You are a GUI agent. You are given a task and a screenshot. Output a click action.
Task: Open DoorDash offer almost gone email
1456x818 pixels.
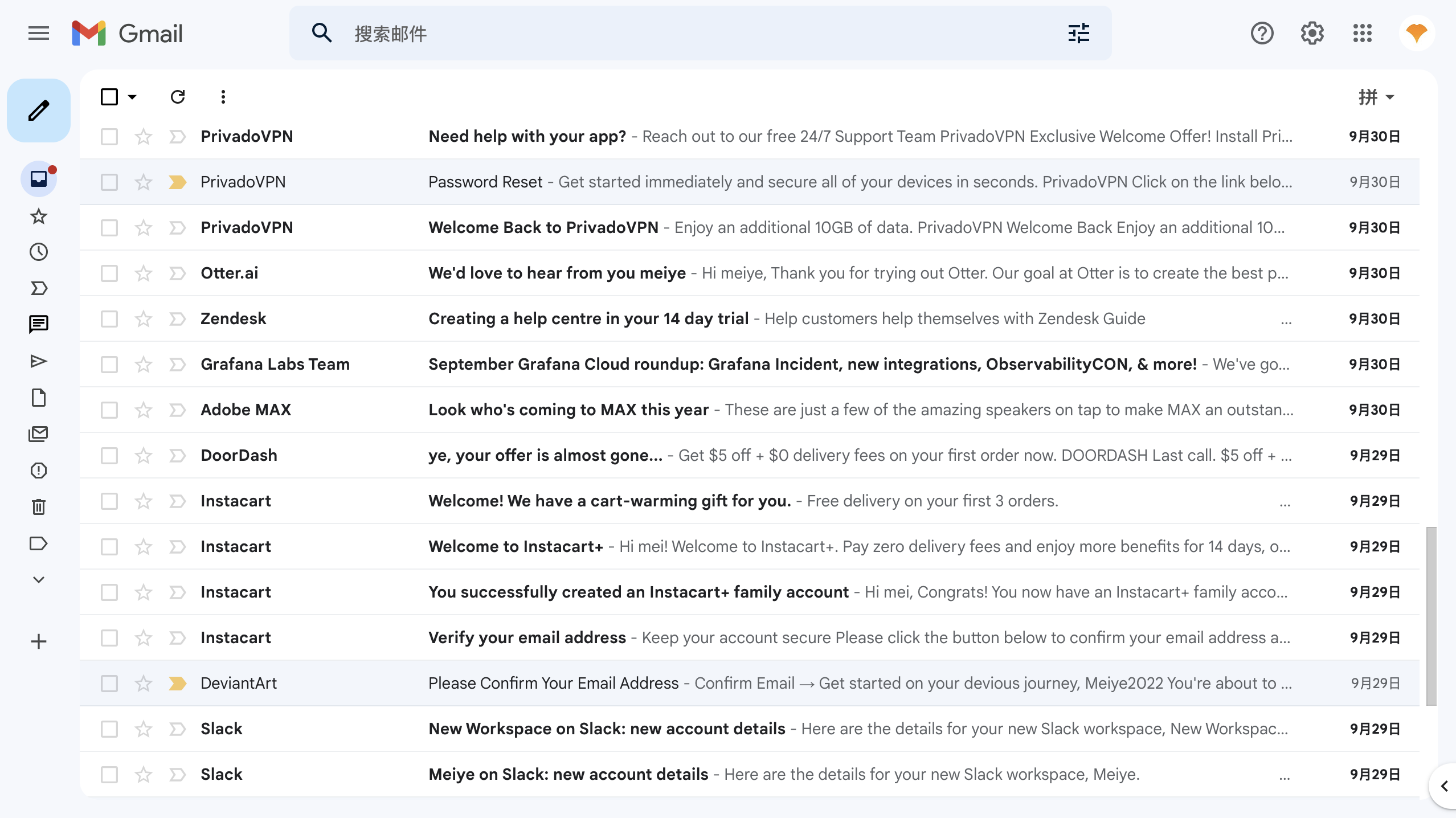(x=750, y=455)
